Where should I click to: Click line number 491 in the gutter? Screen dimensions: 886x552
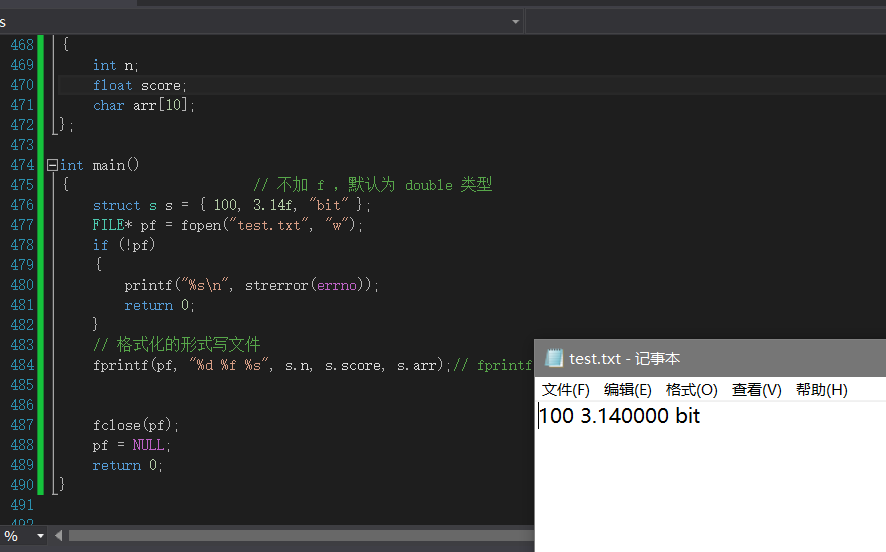tap(22, 505)
